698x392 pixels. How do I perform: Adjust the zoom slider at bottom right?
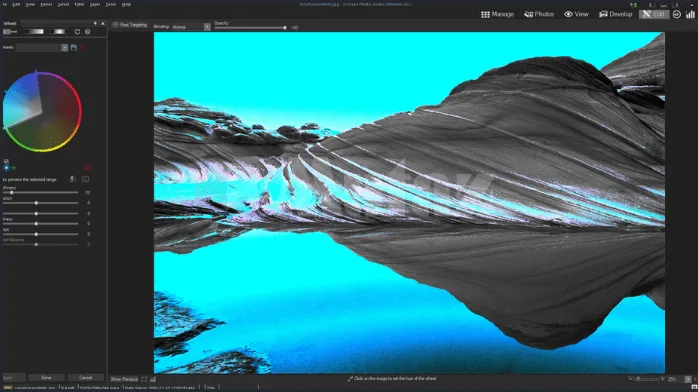point(647,379)
